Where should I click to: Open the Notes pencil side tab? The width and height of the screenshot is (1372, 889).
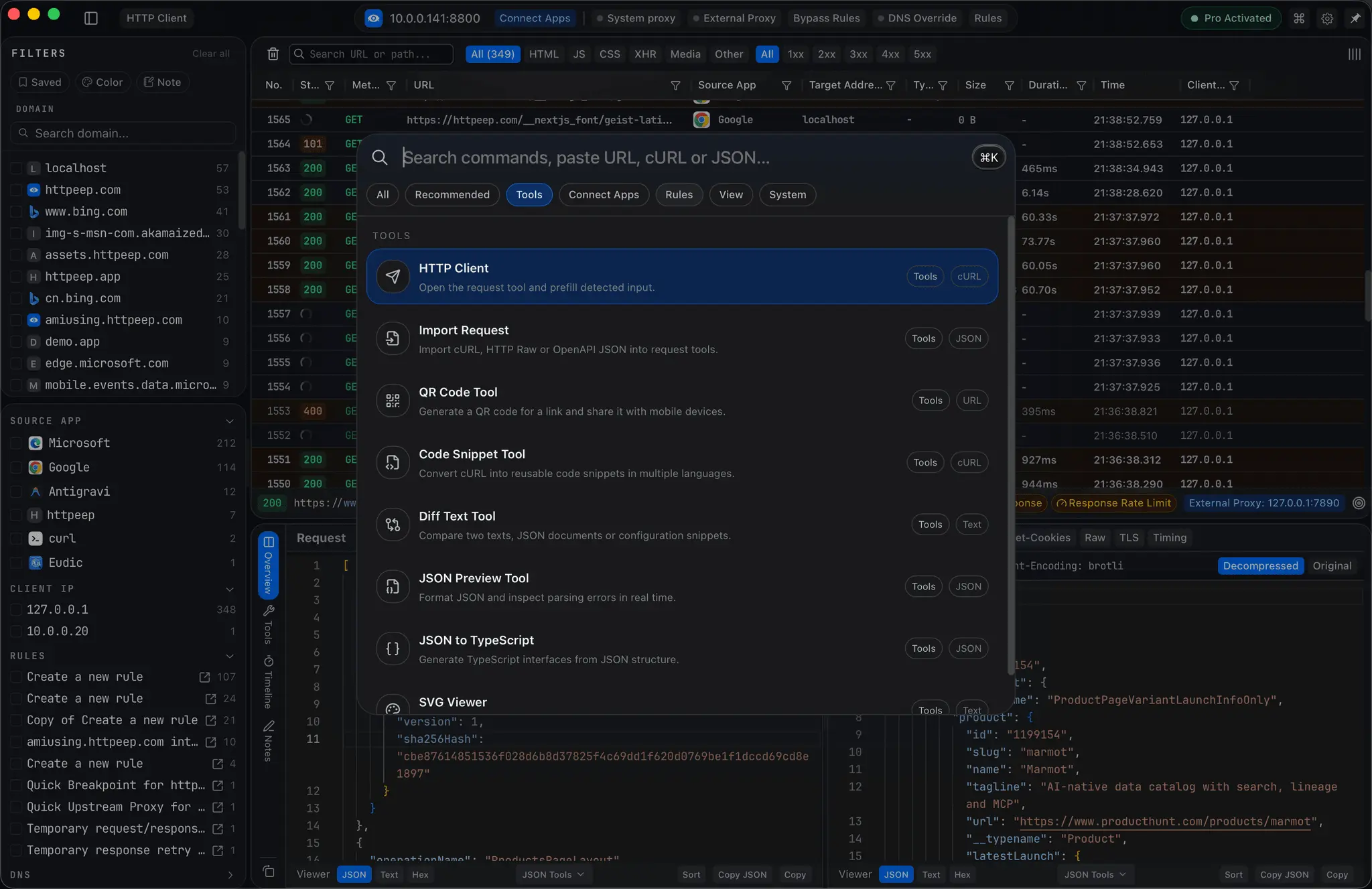268,741
